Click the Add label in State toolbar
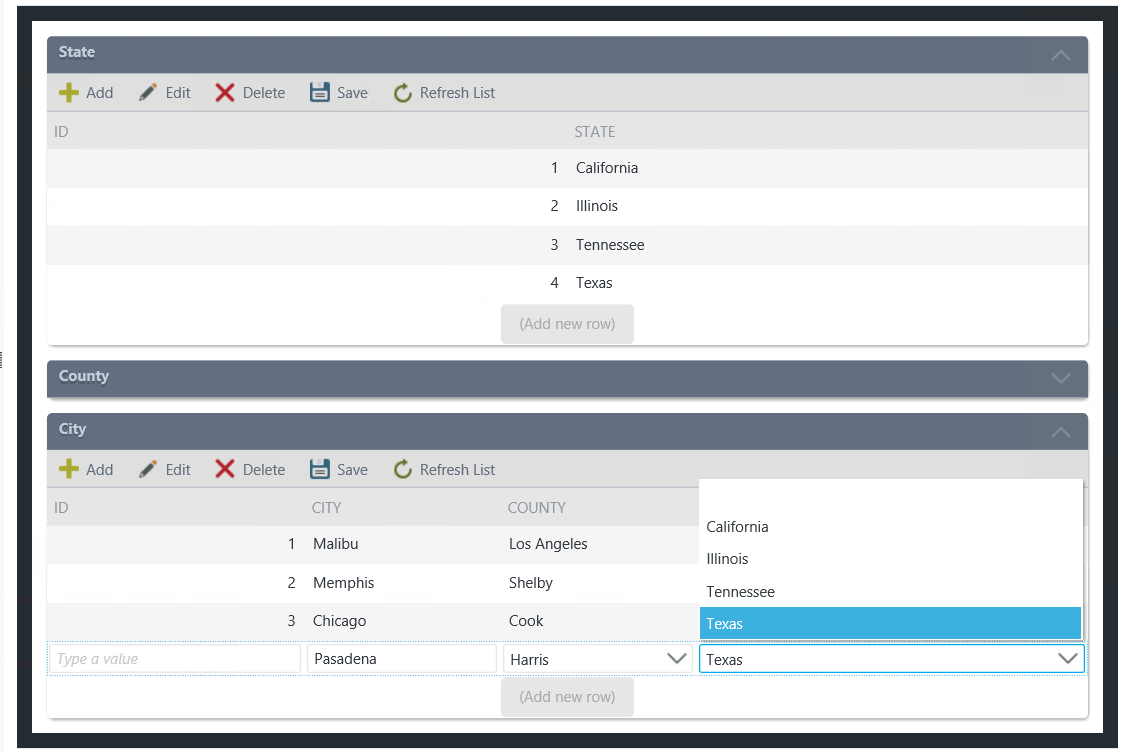The height and width of the screenshot is (753, 1121). point(99,93)
